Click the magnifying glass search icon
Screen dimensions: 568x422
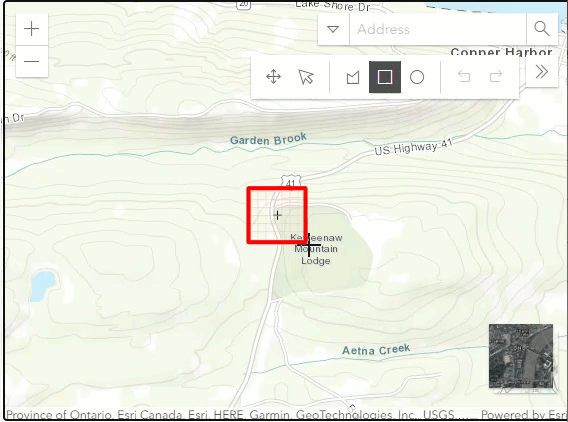(542, 29)
